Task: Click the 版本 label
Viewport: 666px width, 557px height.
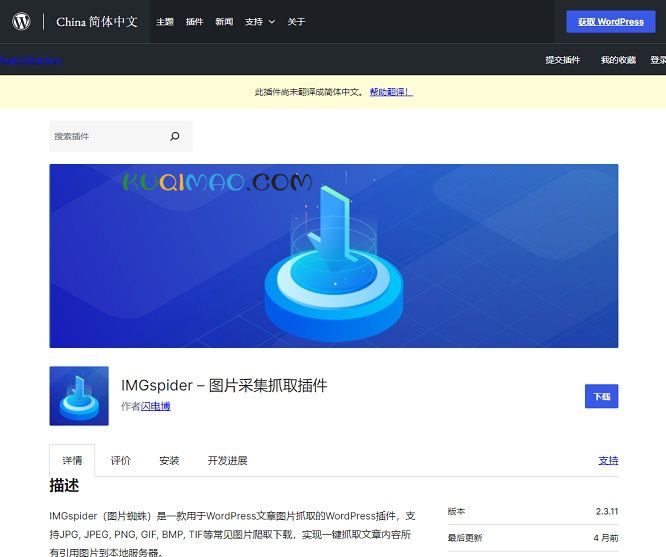Action: pyautogui.click(x=456, y=511)
